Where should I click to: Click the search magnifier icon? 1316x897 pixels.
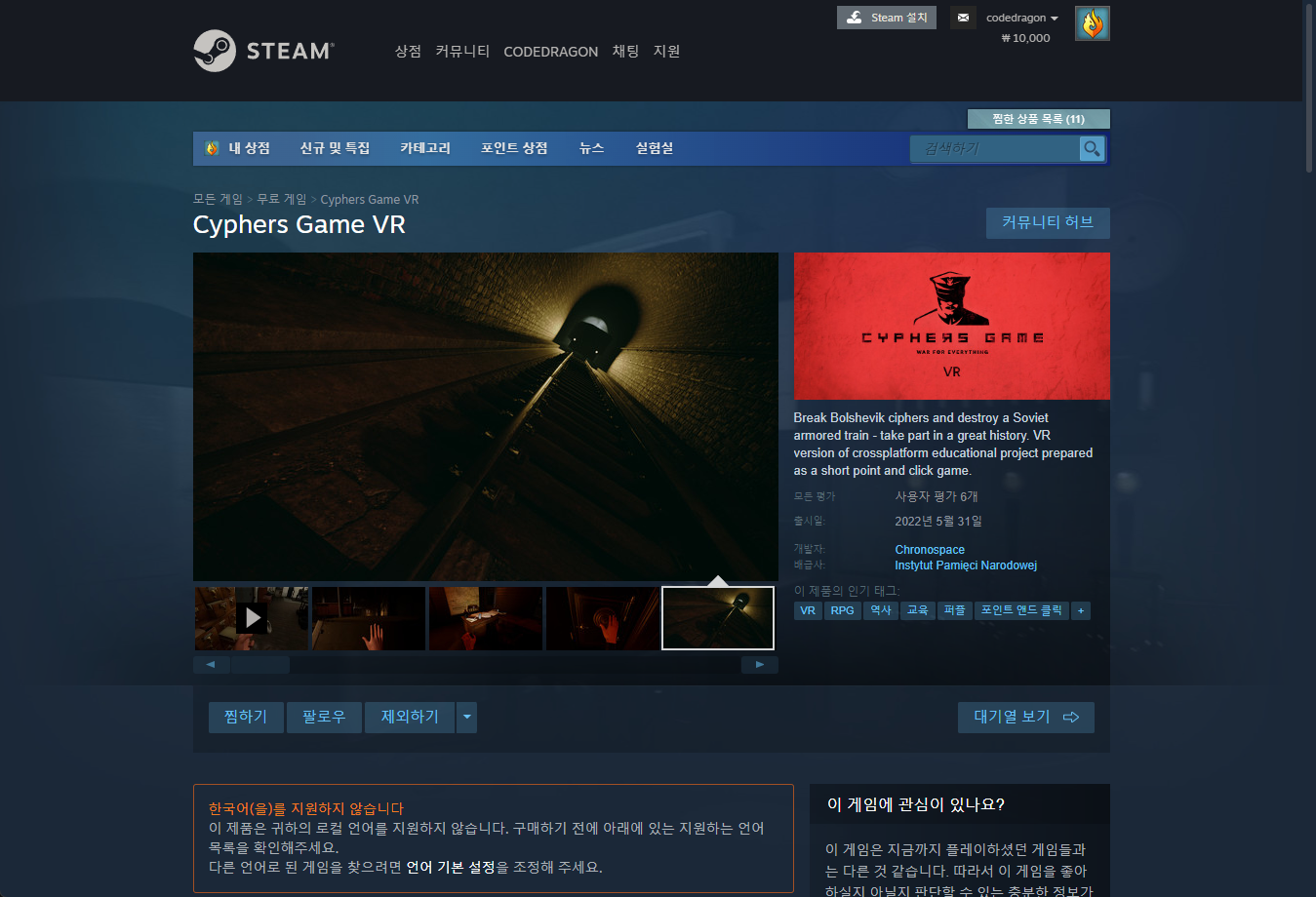tap(1092, 148)
